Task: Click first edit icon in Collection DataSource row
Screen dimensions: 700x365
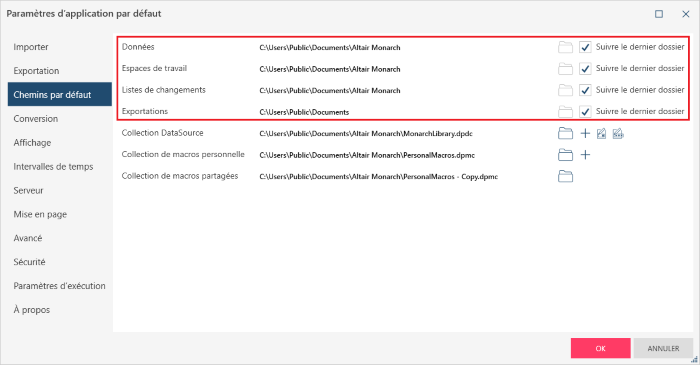Action: coord(601,133)
